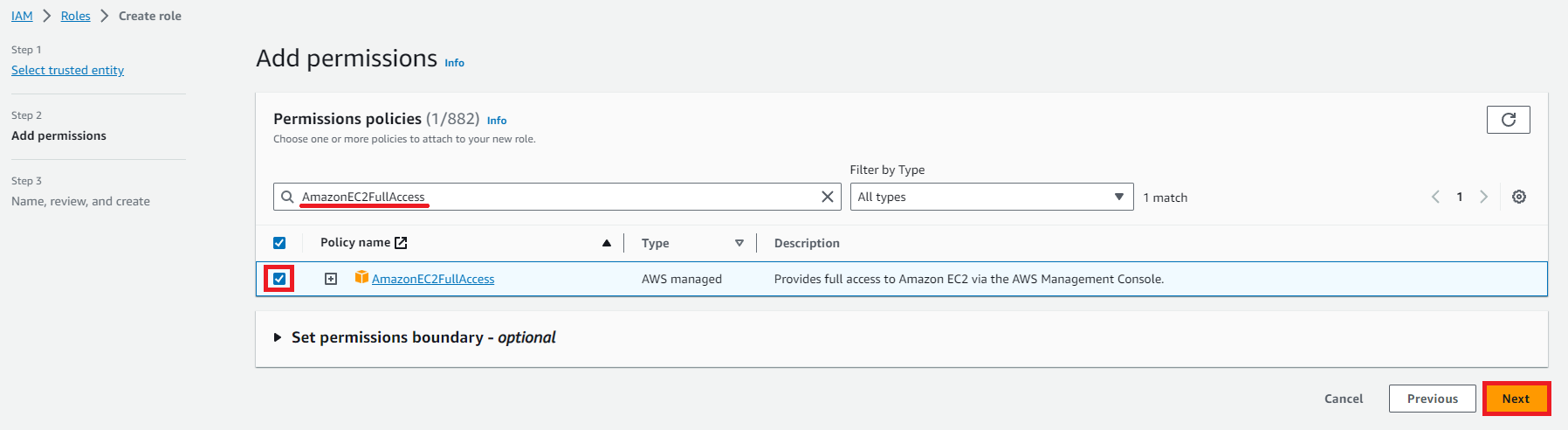Select Name, review, and create step
Image resolution: width=1568 pixels, height=430 pixels.
tap(80, 201)
